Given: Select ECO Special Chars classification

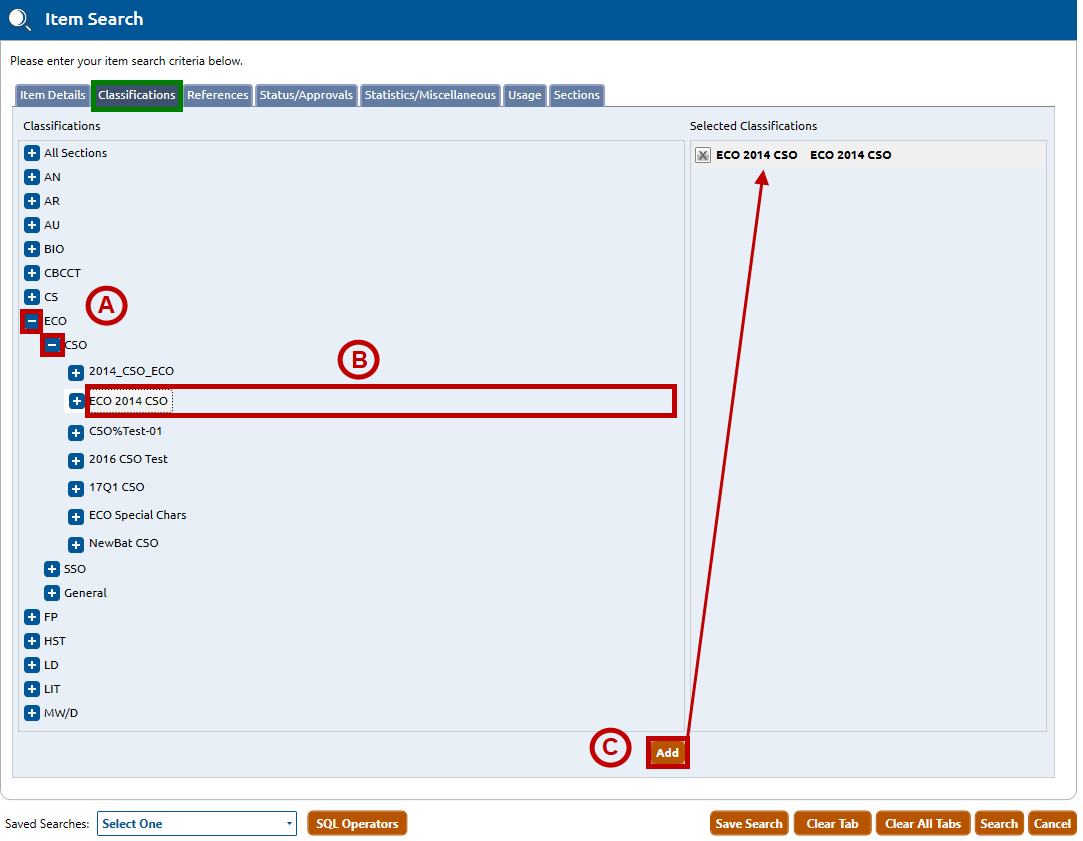Looking at the screenshot, I should click(137, 515).
